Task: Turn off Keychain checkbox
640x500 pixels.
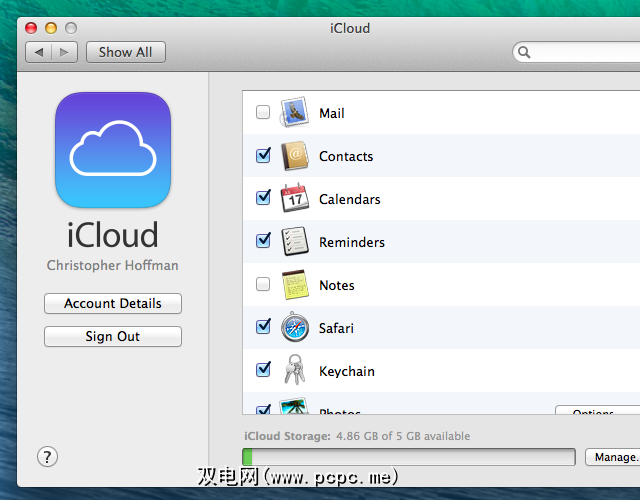Action: point(263,370)
